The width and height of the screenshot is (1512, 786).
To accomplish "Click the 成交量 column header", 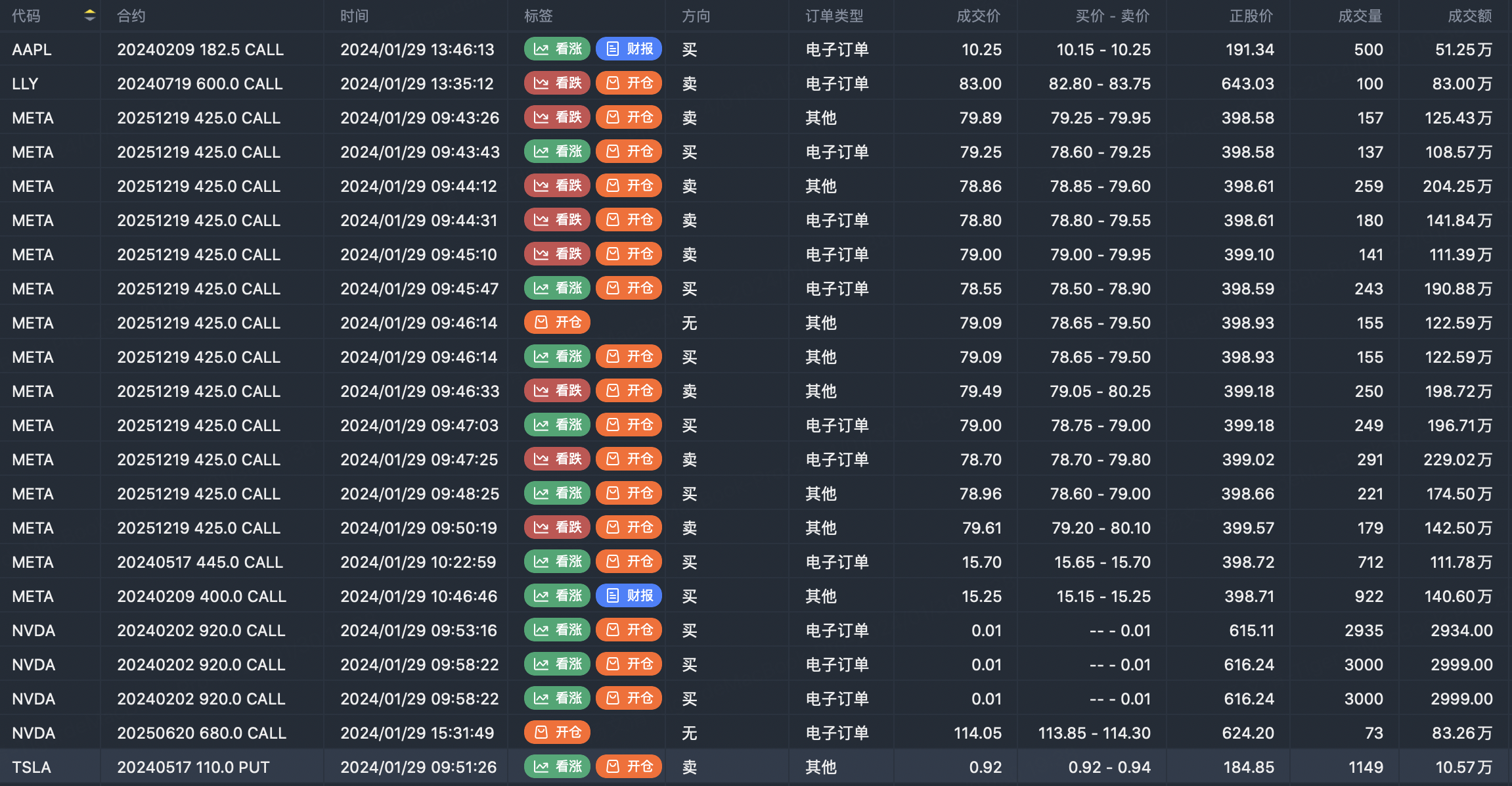I will pyautogui.click(x=1360, y=16).
